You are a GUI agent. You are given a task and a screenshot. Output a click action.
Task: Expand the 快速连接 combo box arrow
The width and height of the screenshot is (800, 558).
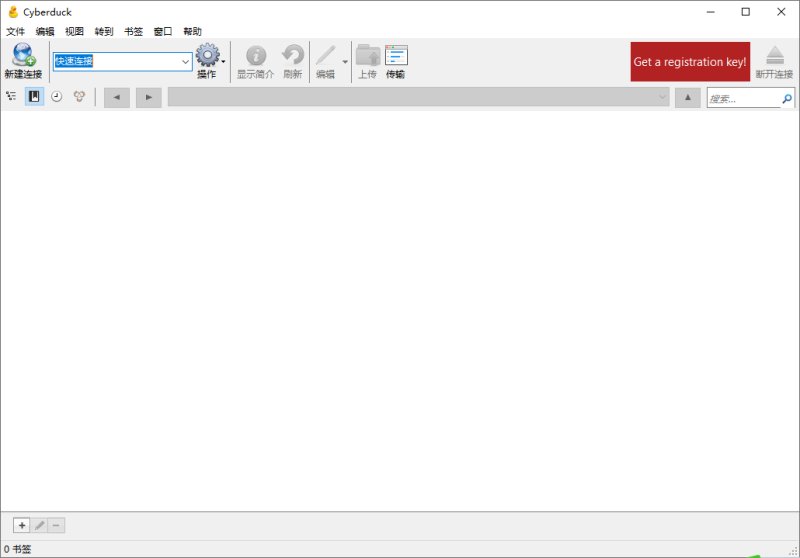point(186,62)
